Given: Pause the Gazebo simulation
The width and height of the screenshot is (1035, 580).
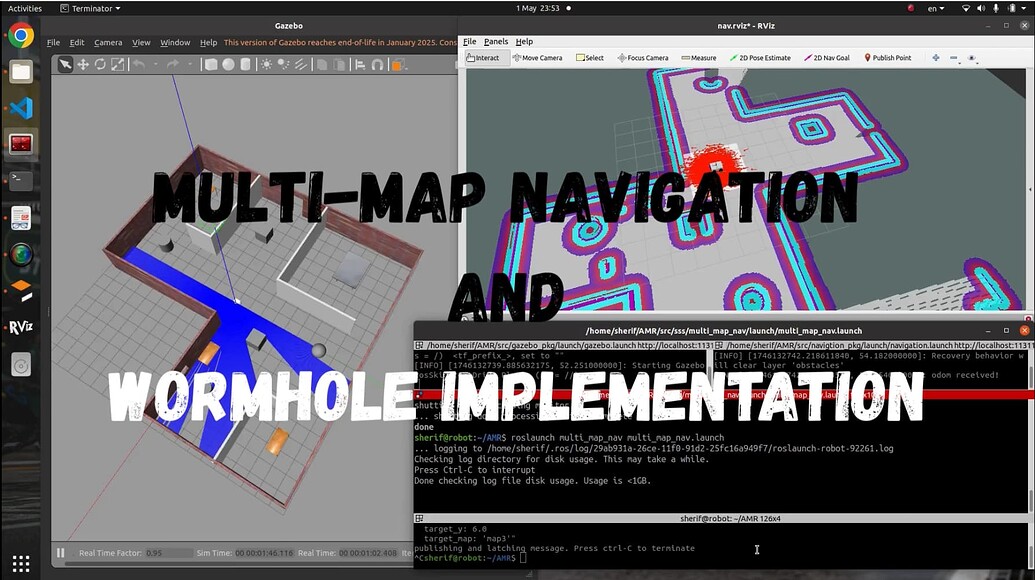Looking at the screenshot, I should coord(60,552).
